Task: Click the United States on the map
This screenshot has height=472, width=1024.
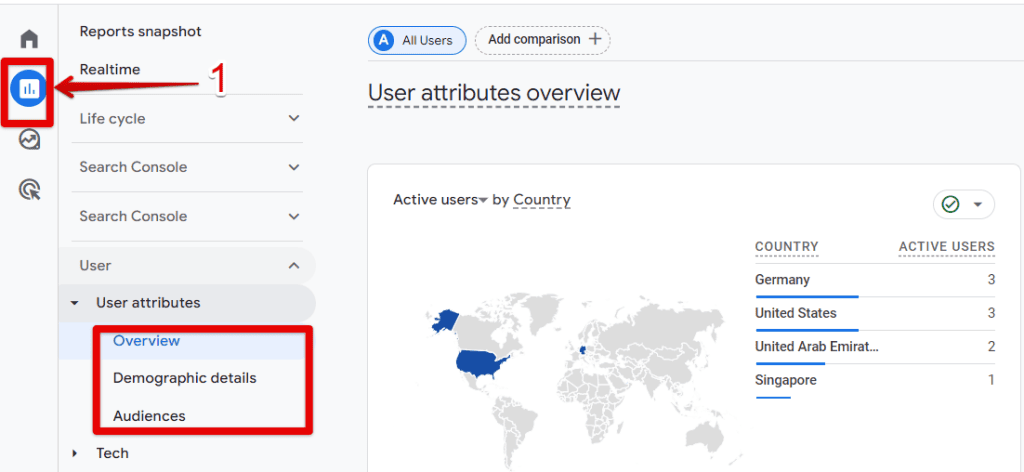Action: (482, 364)
